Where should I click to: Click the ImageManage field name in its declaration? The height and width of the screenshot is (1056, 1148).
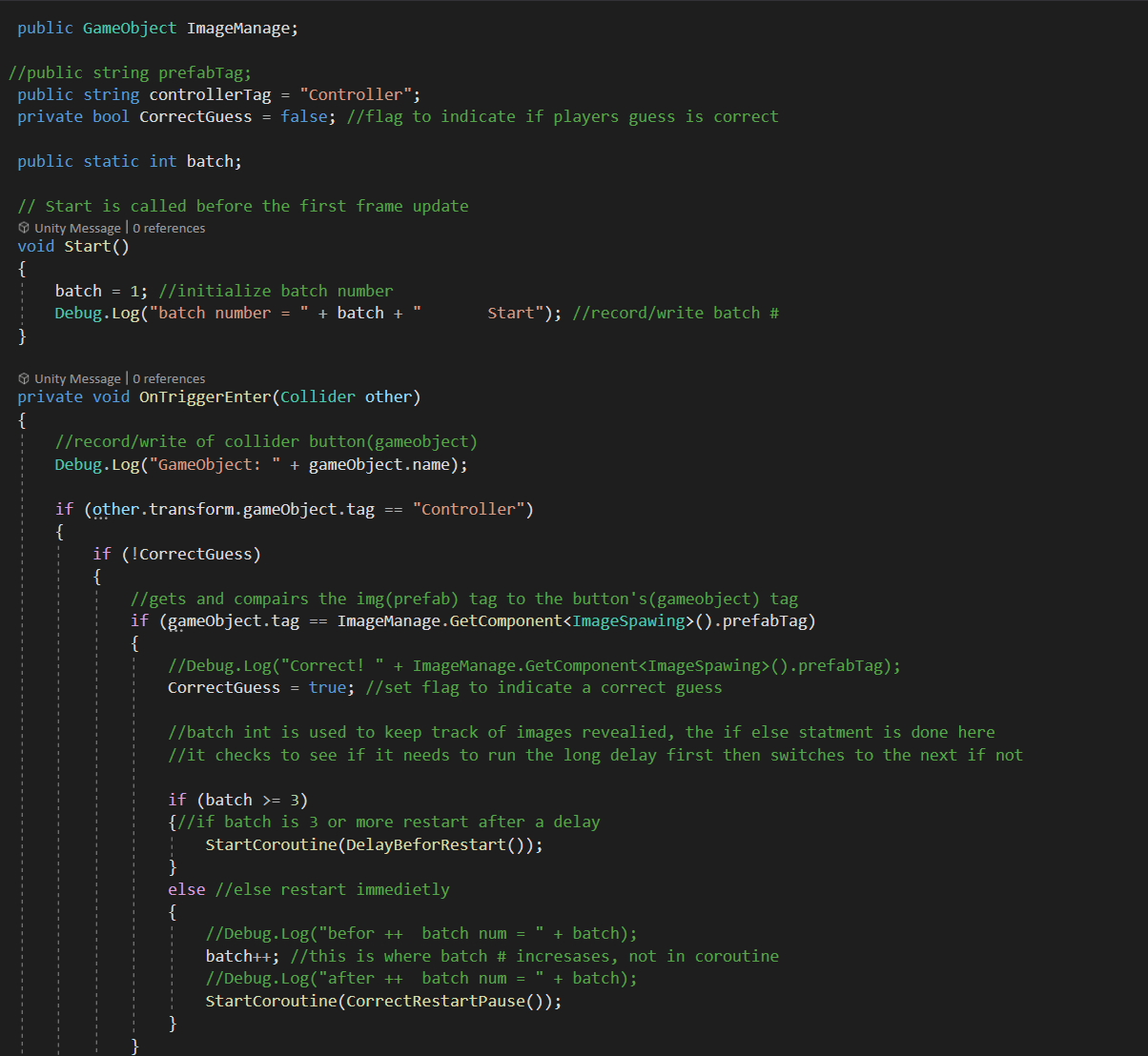click(238, 28)
